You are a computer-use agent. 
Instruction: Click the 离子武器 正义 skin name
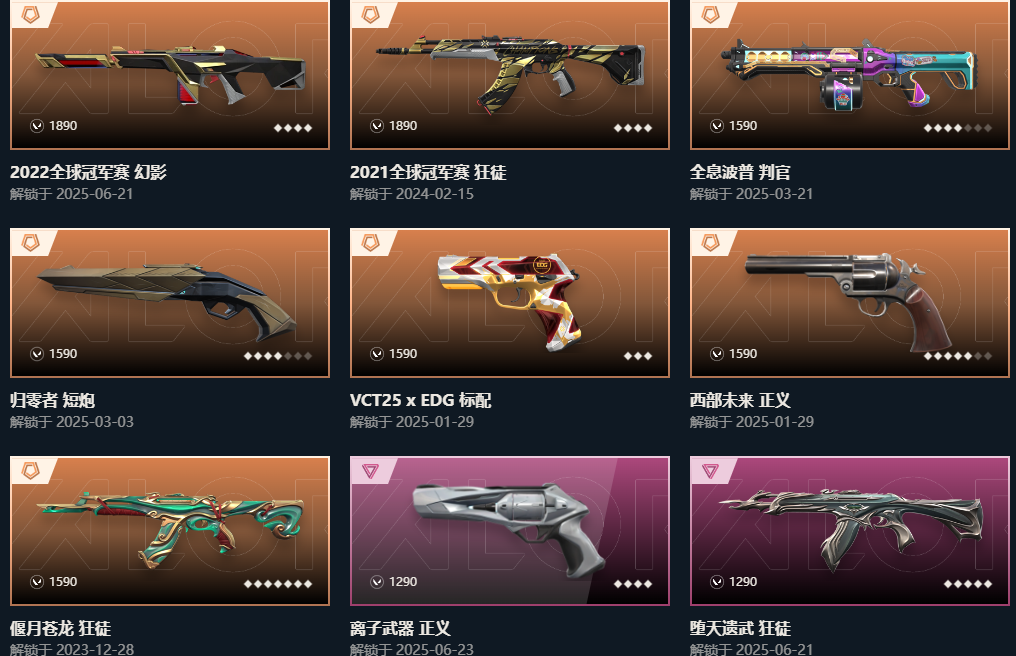pyautogui.click(x=400, y=629)
